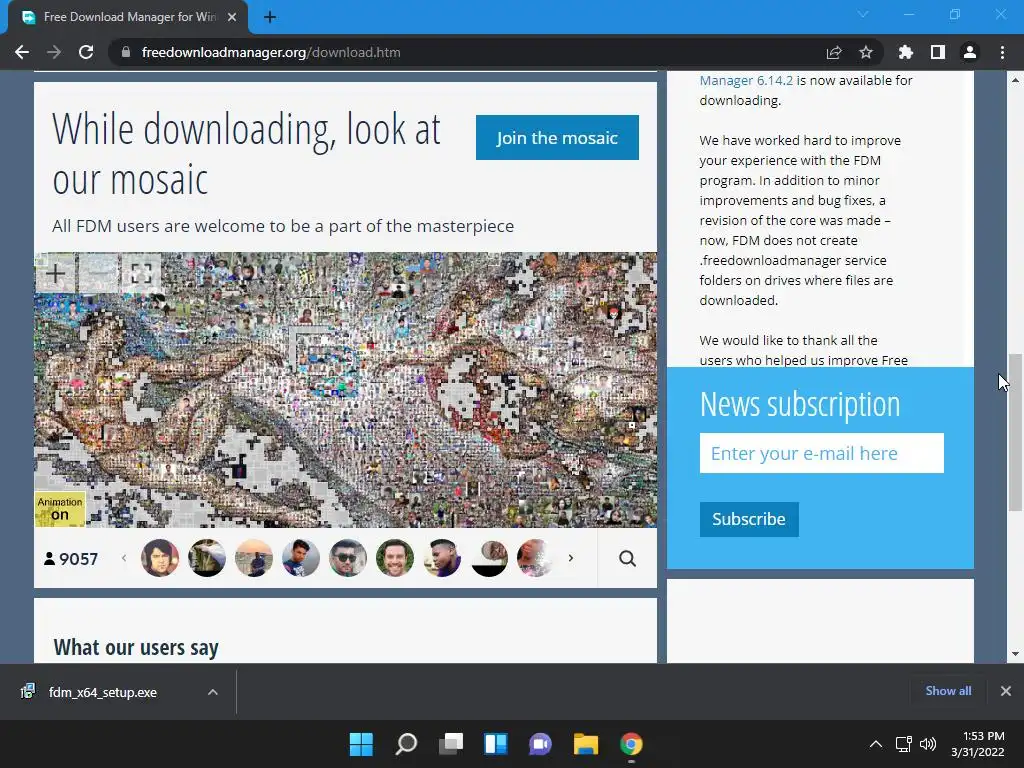
Task: Click the mosaic image
Action: pos(345,390)
